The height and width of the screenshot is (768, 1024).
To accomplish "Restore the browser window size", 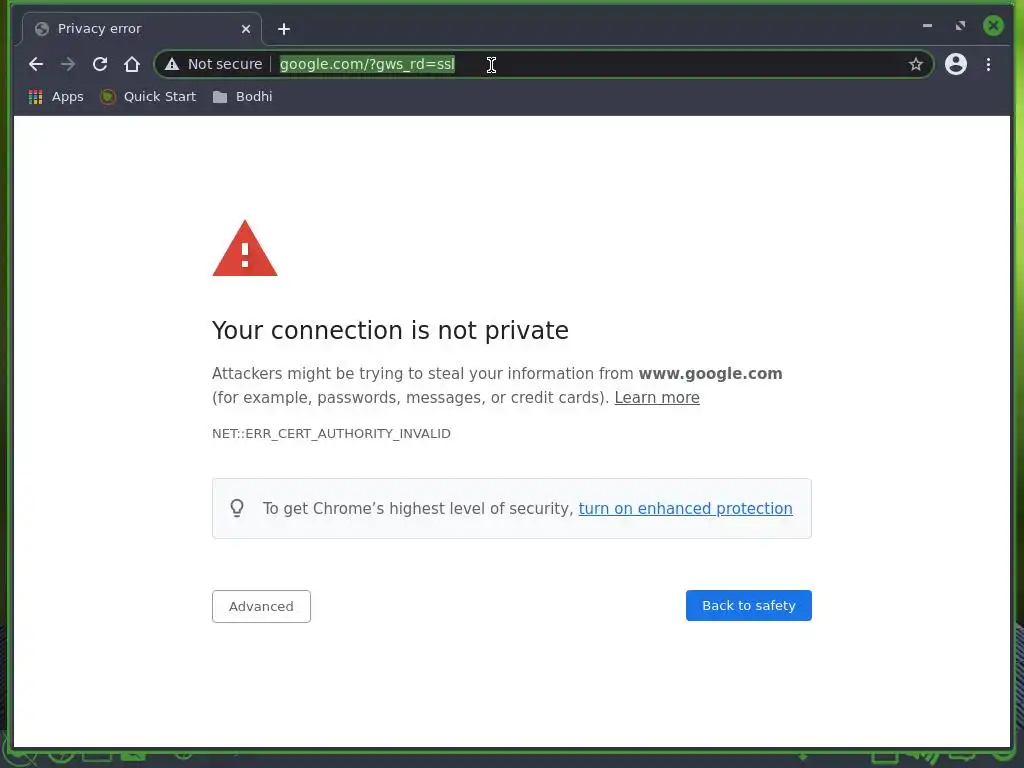I will coord(960,25).
